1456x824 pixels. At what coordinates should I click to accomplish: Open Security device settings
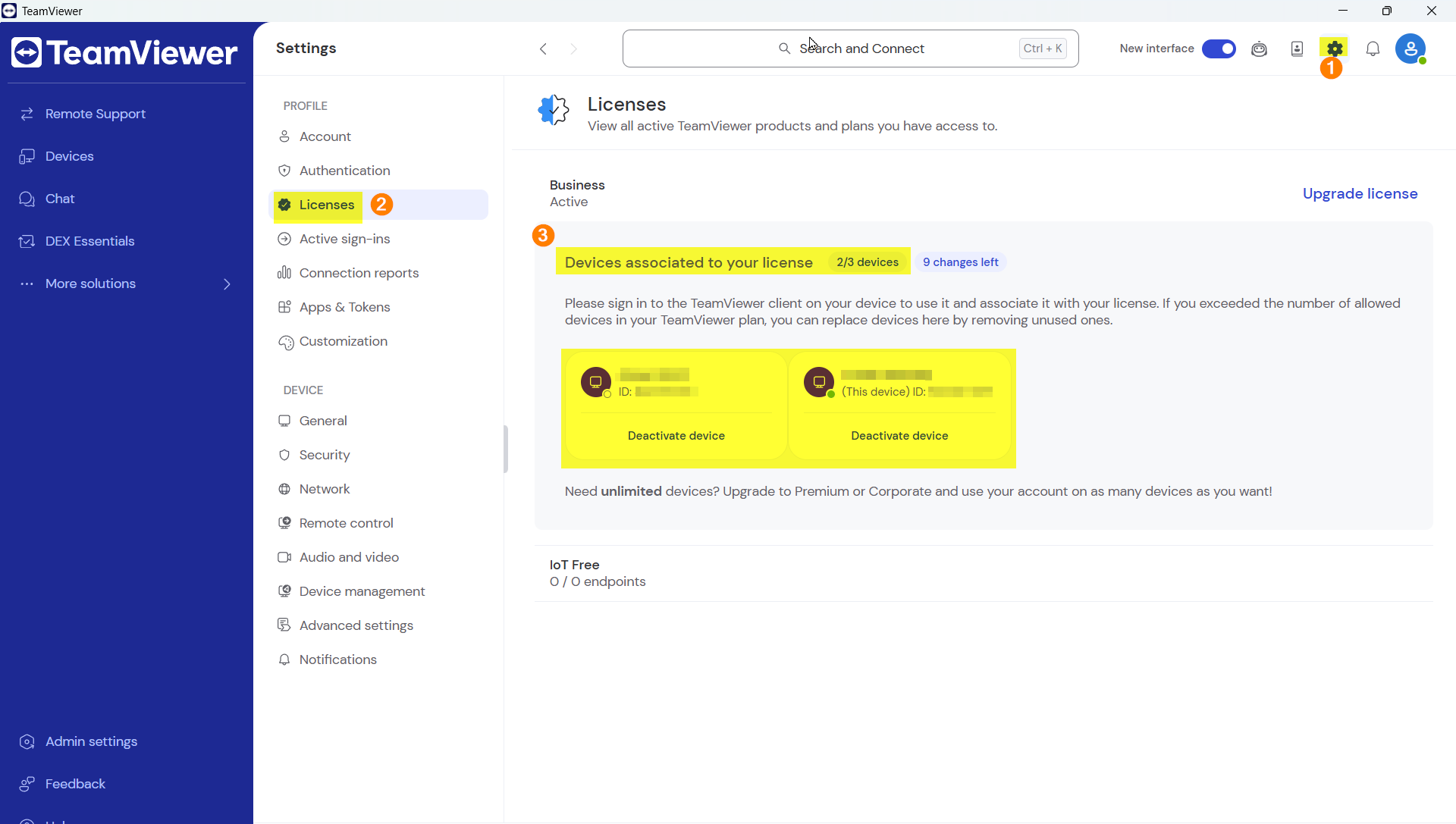(379, 455)
